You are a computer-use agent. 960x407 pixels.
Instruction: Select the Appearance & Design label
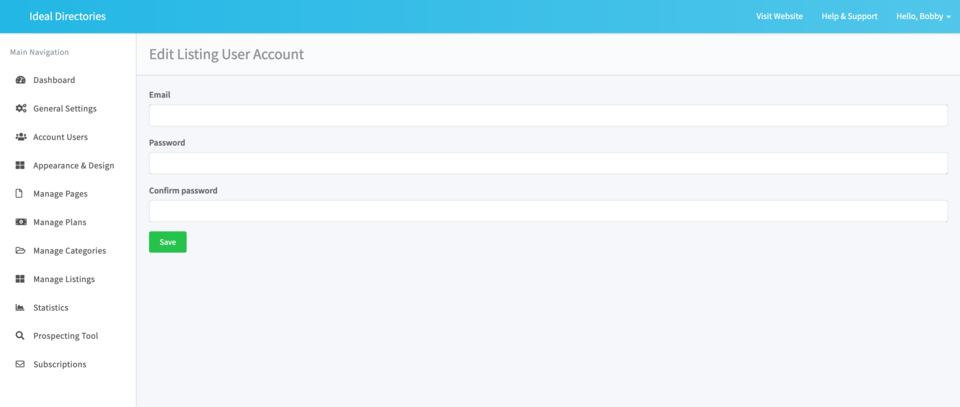(x=73, y=165)
